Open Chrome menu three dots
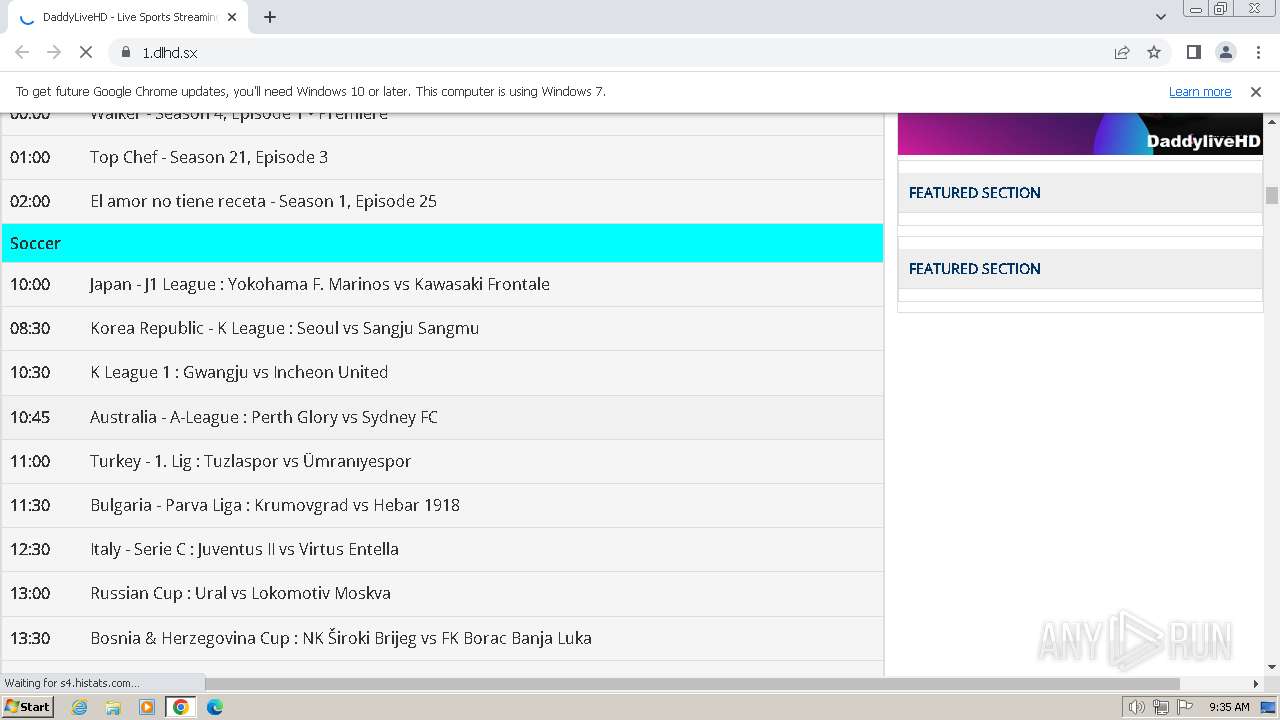 [x=1257, y=52]
